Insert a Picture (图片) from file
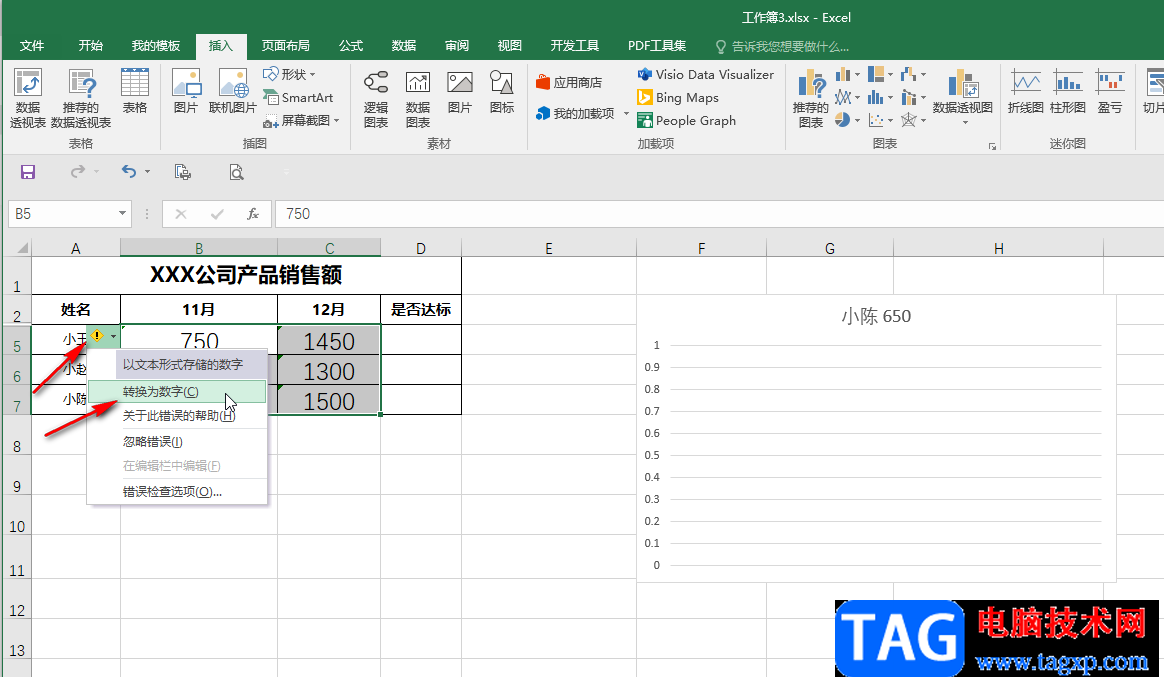This screenshot has width=1164, height=677. point(186,91)
